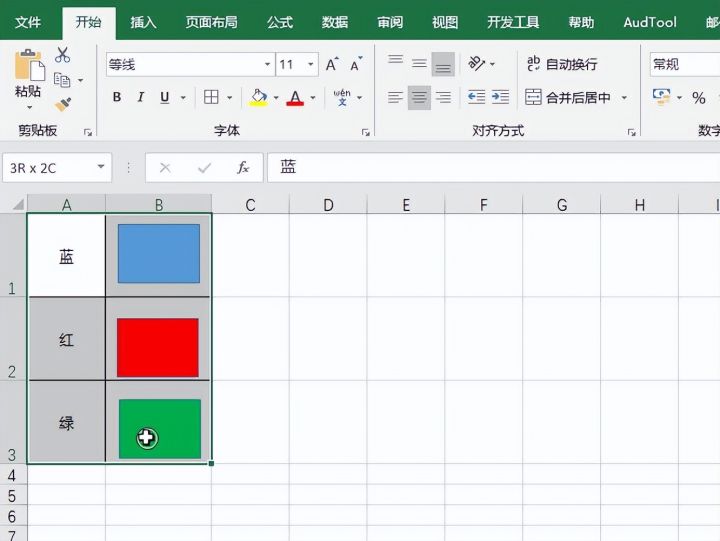
Task: Open the 文件 File menu
Action: (x=28, y=22)
